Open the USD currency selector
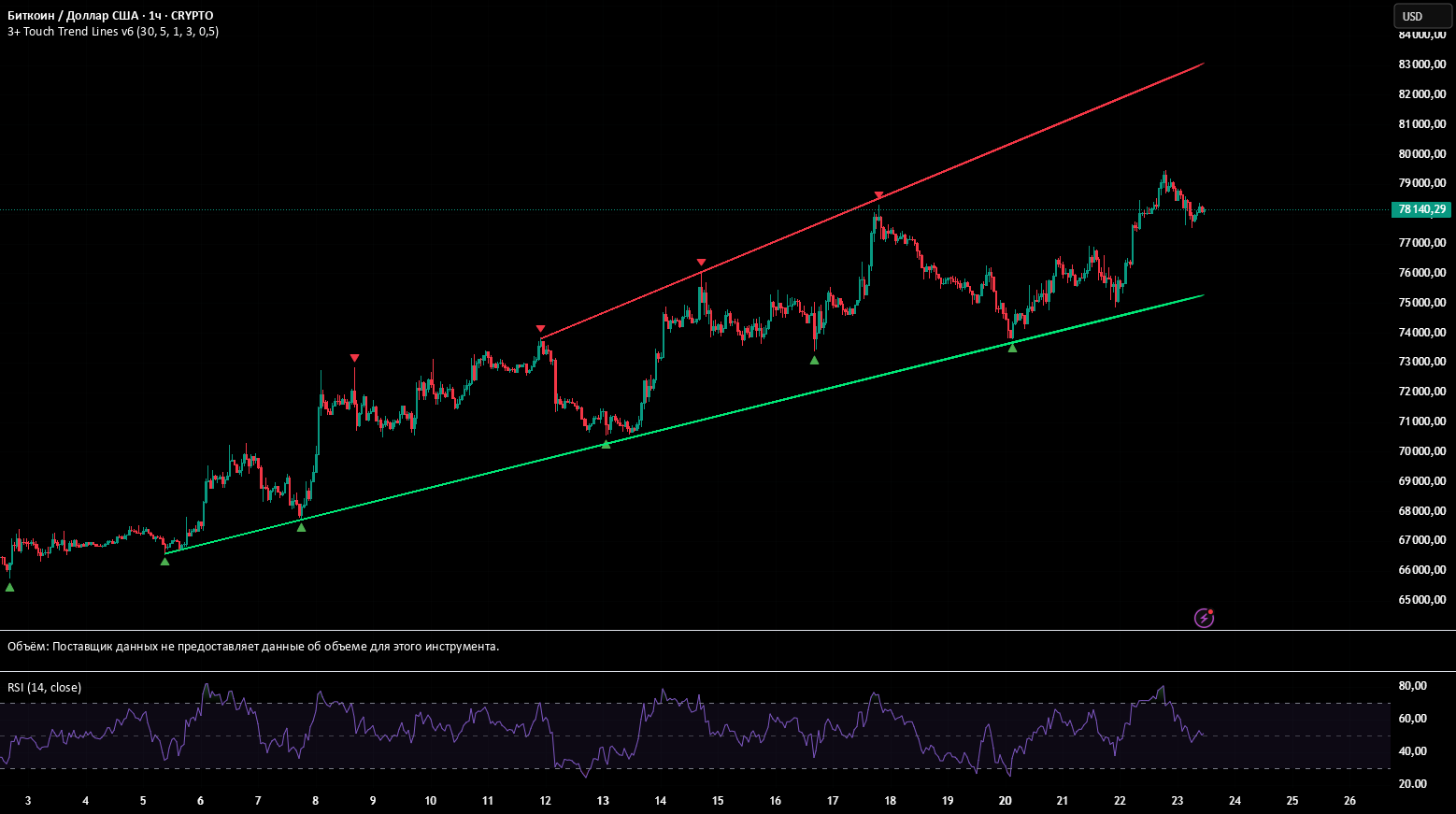The height and width of the screenshot is (814, 1456). (x=1422, y=16)
